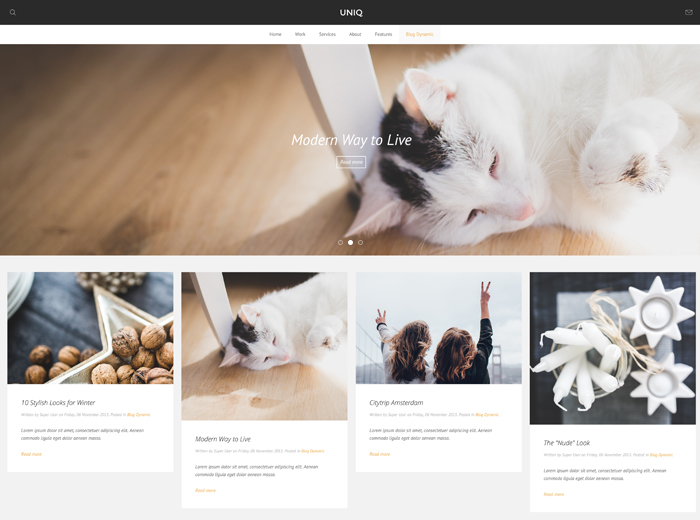Open 'The "Nude" Look' post title

[567, 442]
